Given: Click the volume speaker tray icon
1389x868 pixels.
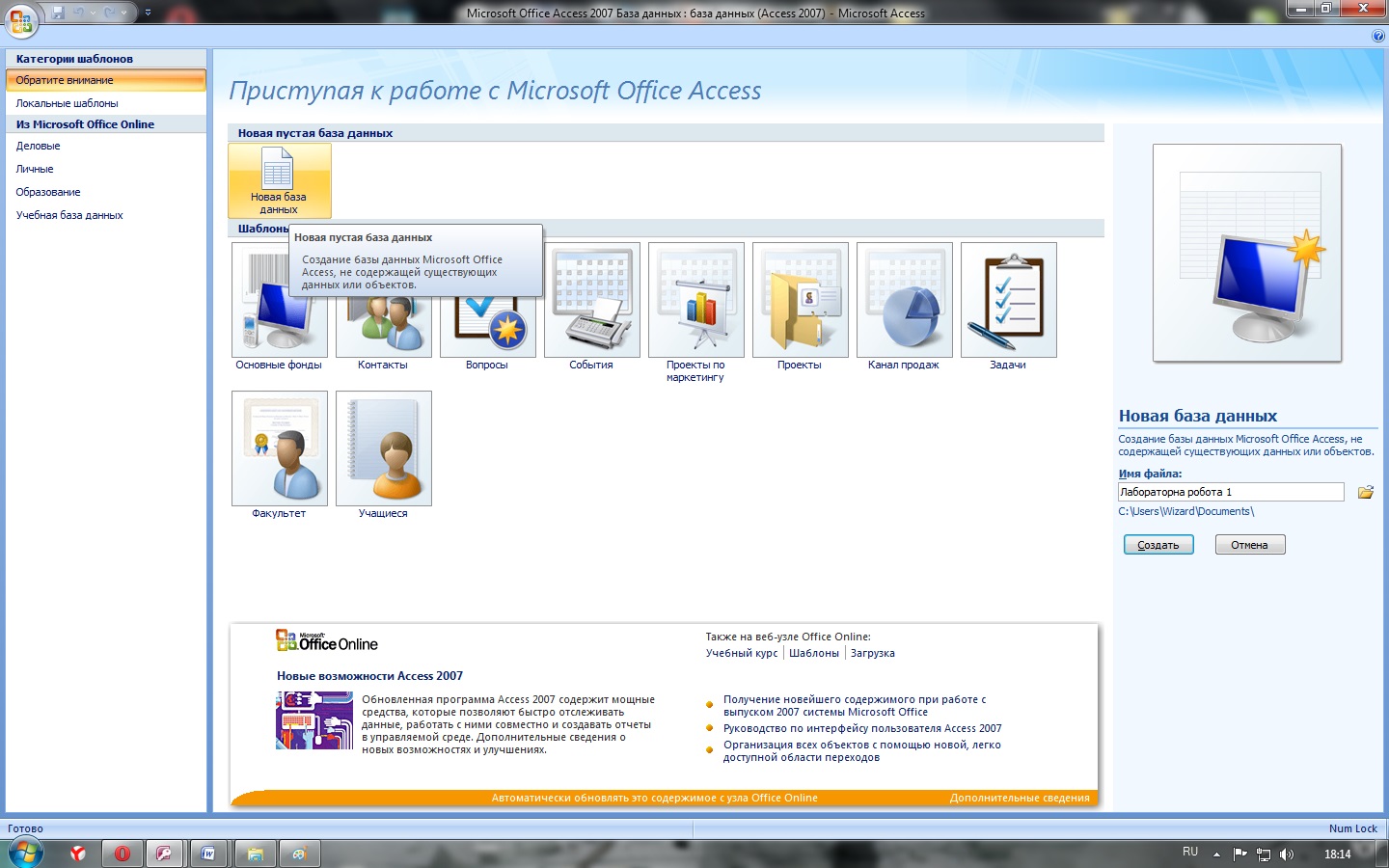Looking at the screenshot, I should [x=1287, y=854].
